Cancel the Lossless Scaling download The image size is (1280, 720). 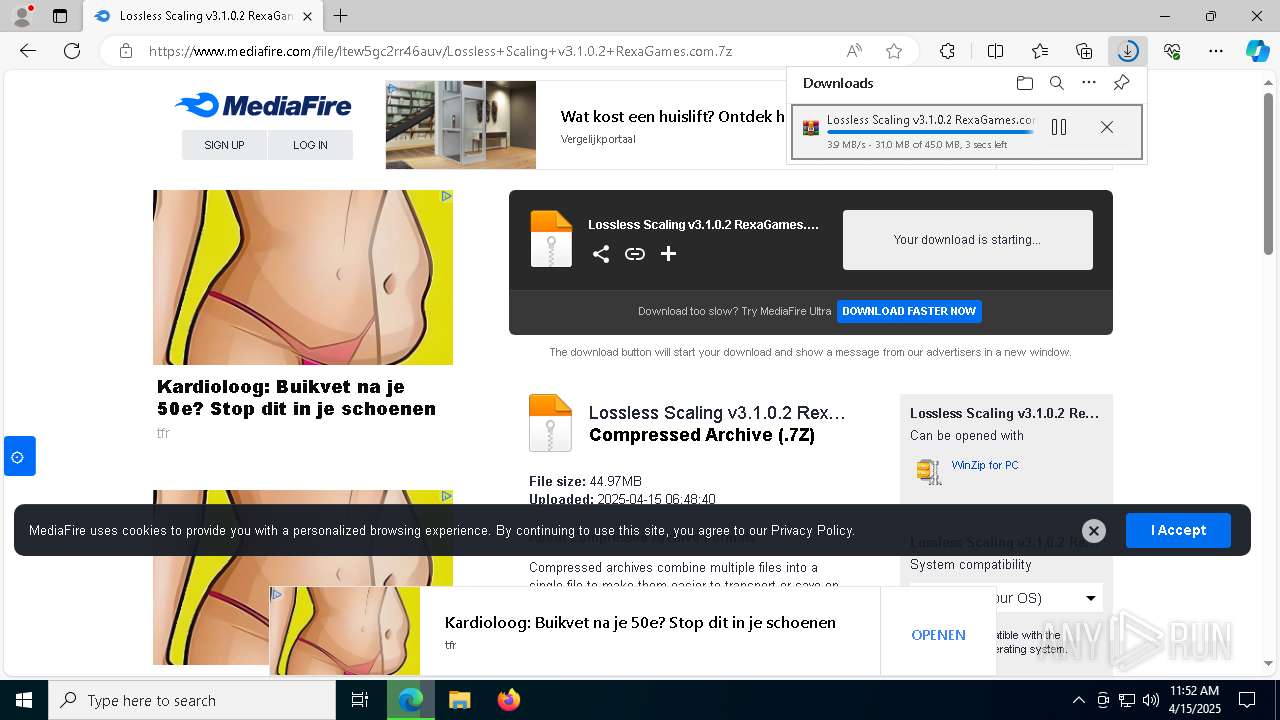coord(1107,127)
